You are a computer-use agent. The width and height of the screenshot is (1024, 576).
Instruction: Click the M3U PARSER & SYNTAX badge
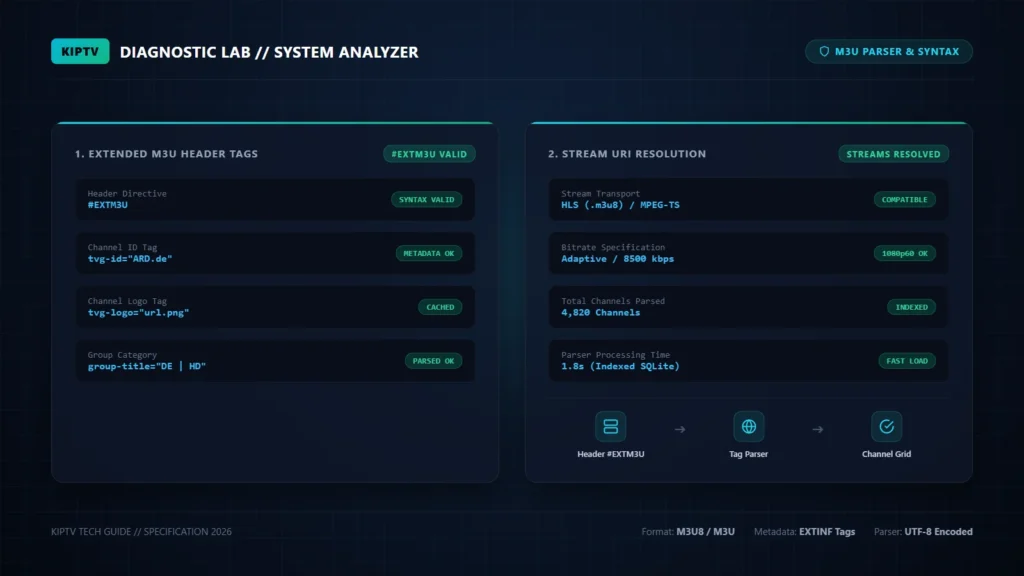pos(889,52)
